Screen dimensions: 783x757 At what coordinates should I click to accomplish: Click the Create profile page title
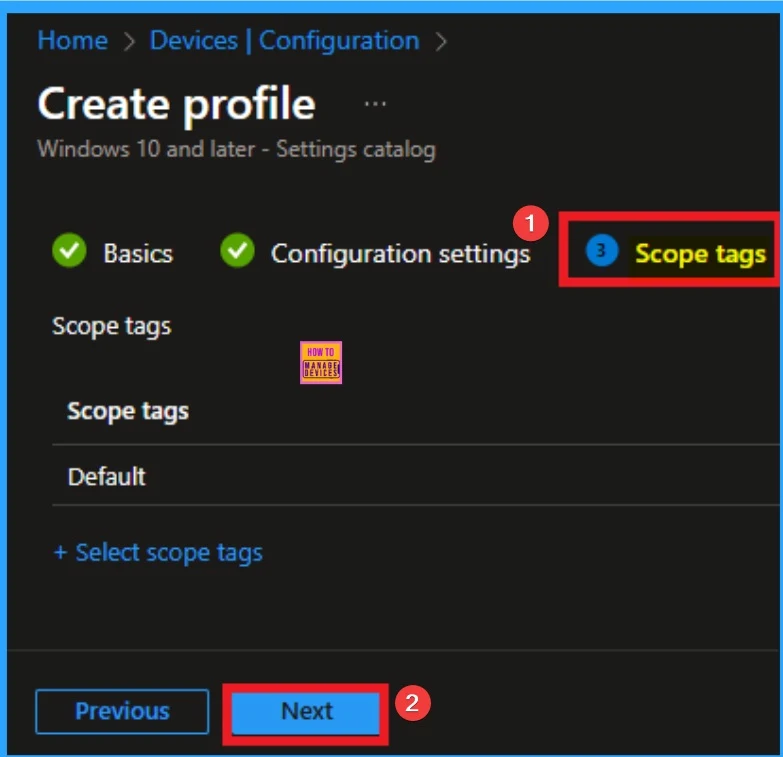[176, 105]
